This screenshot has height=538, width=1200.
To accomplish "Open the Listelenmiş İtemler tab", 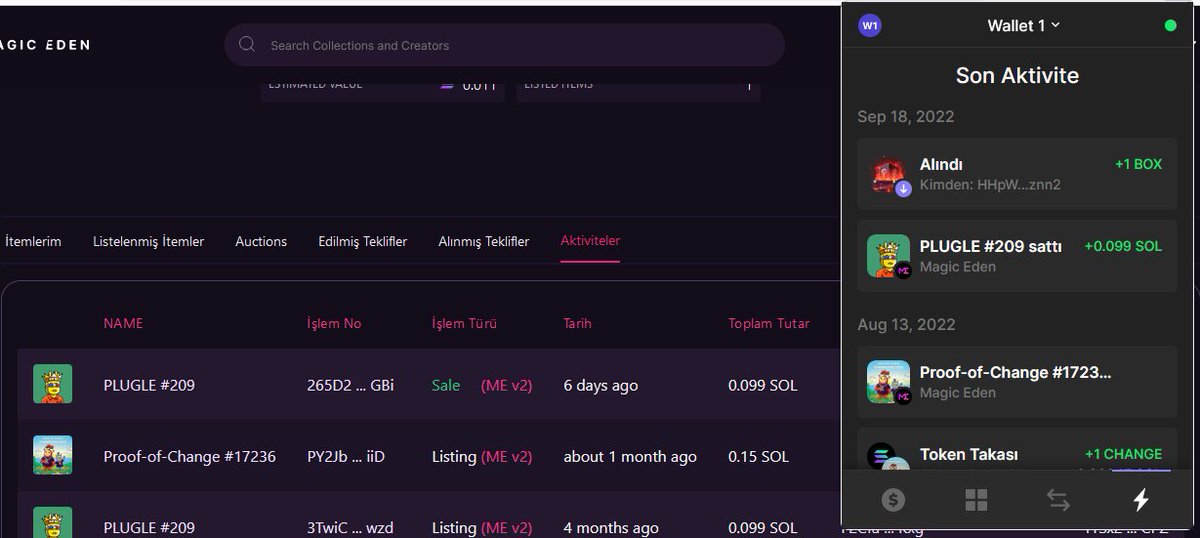I will click(148, 241).
